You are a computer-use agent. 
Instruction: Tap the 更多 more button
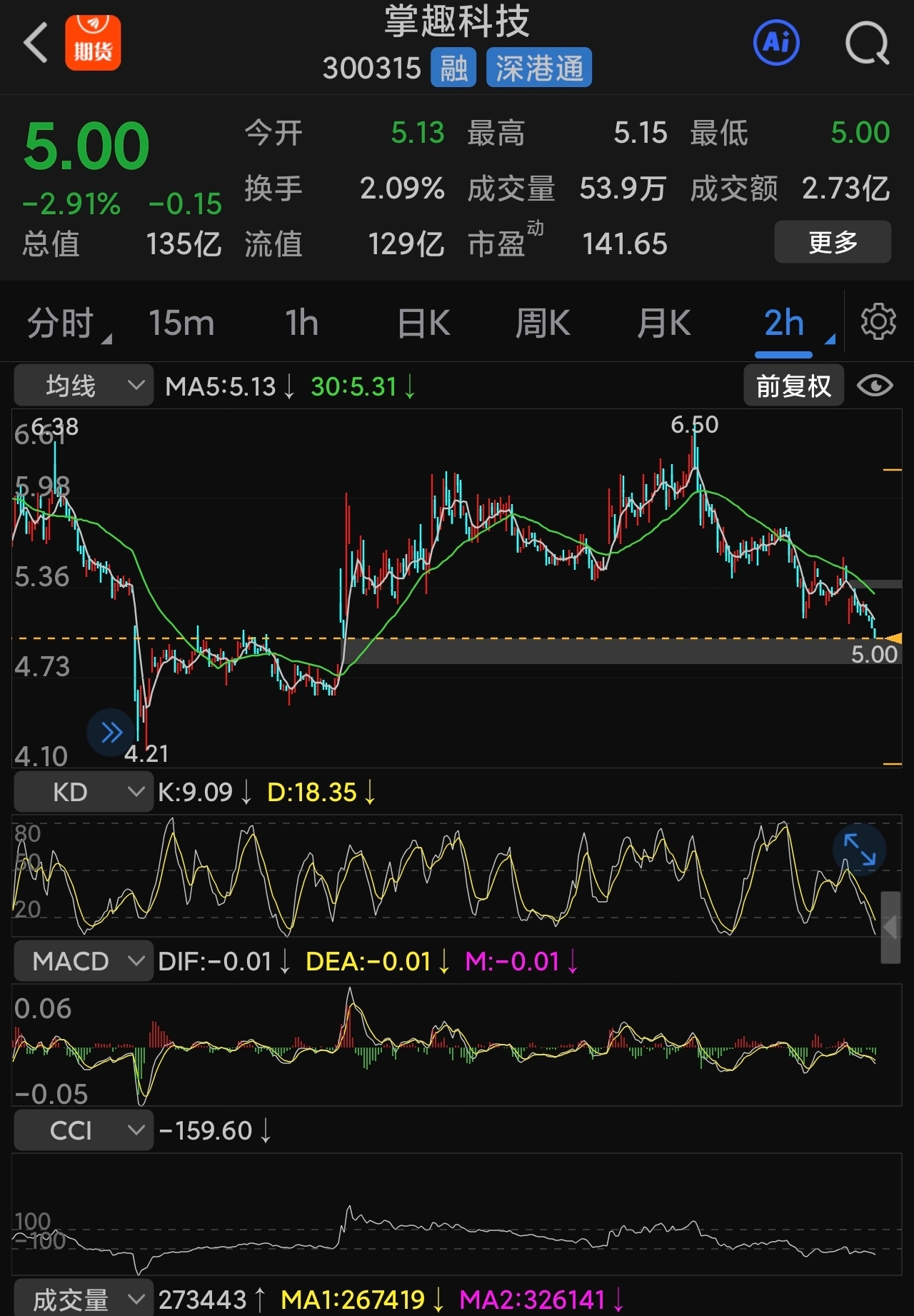[x=833, y=242]
